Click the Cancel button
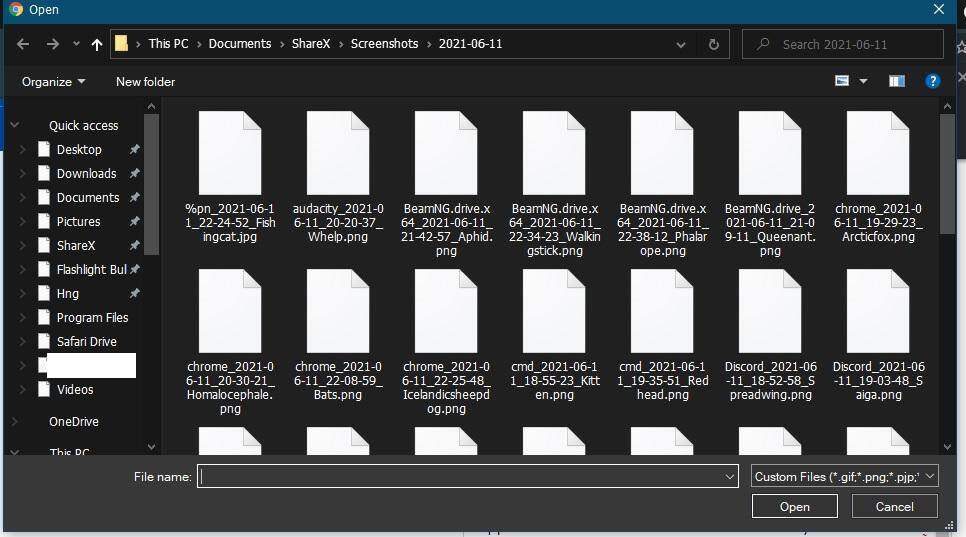This screenshot has height=537, width=966. 894,507
